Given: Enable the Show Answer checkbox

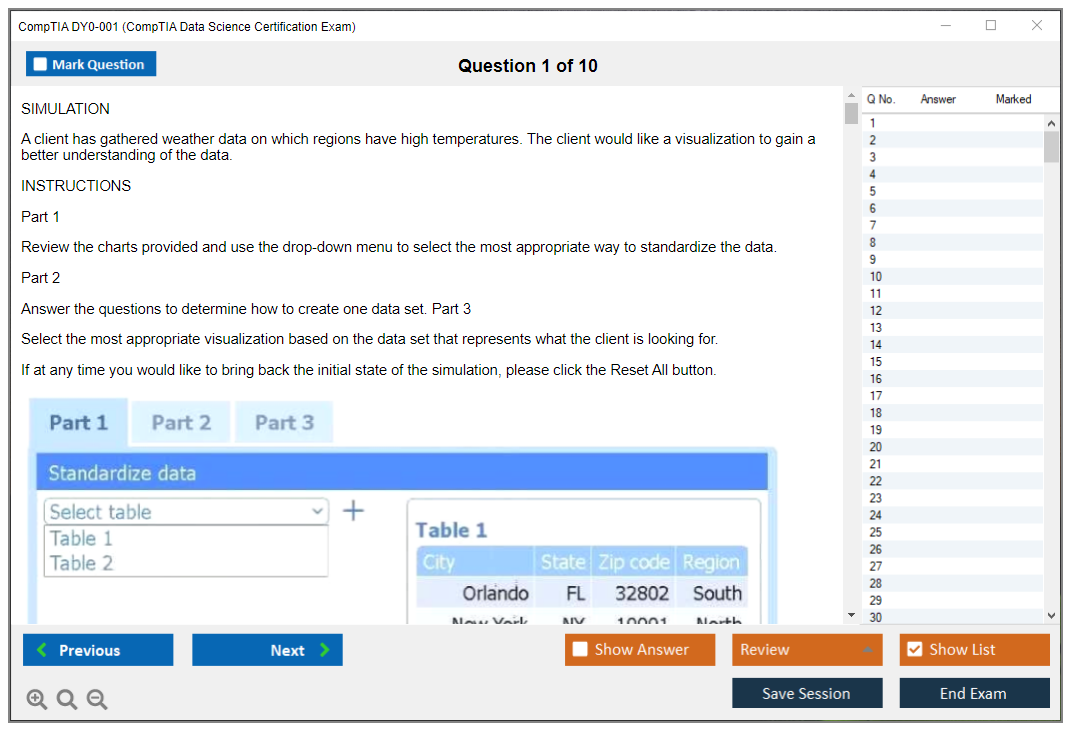Looking at the screenshot, I should [580, 649].
